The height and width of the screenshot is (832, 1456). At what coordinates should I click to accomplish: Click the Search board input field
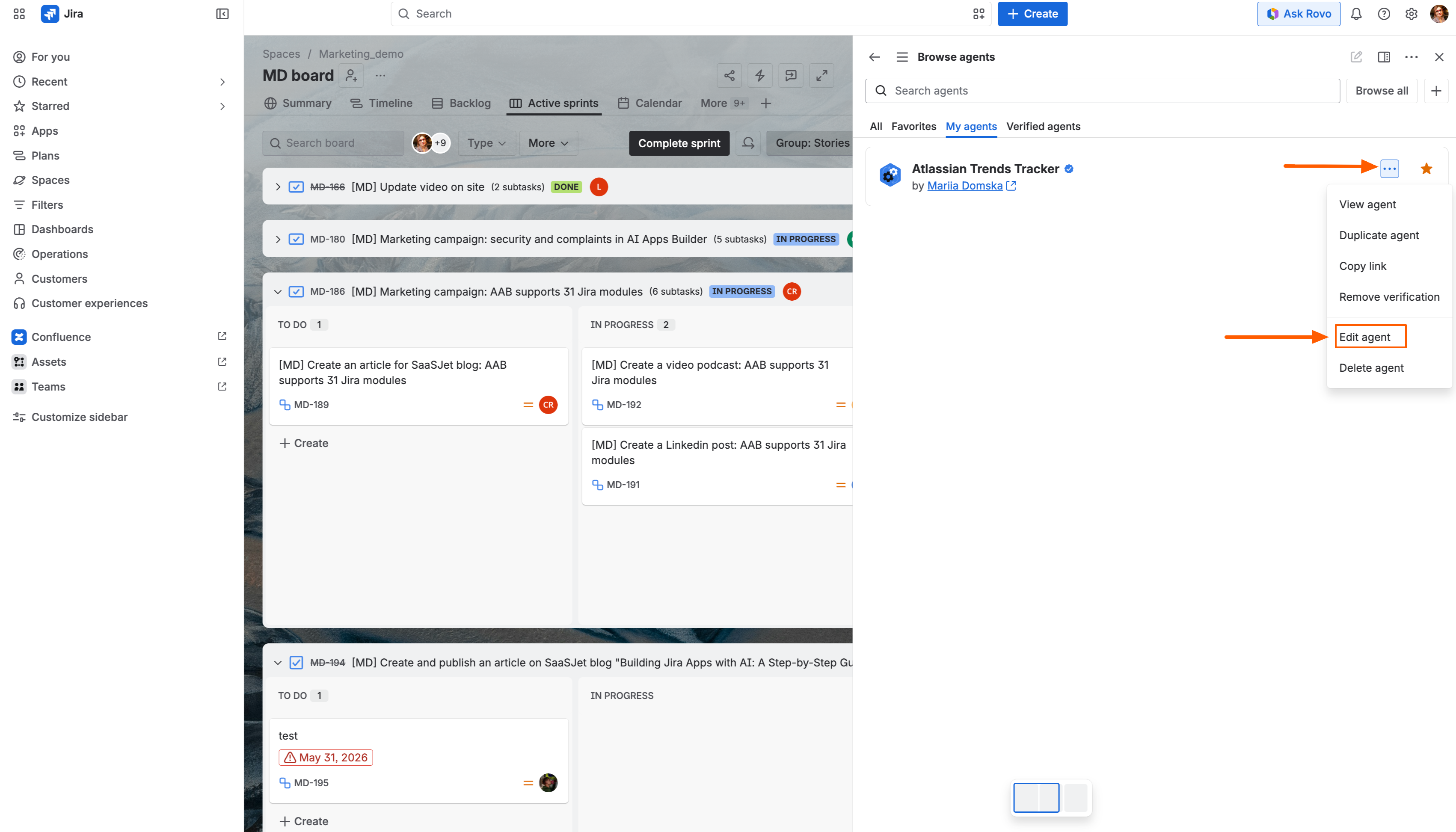tap(333, 143)
